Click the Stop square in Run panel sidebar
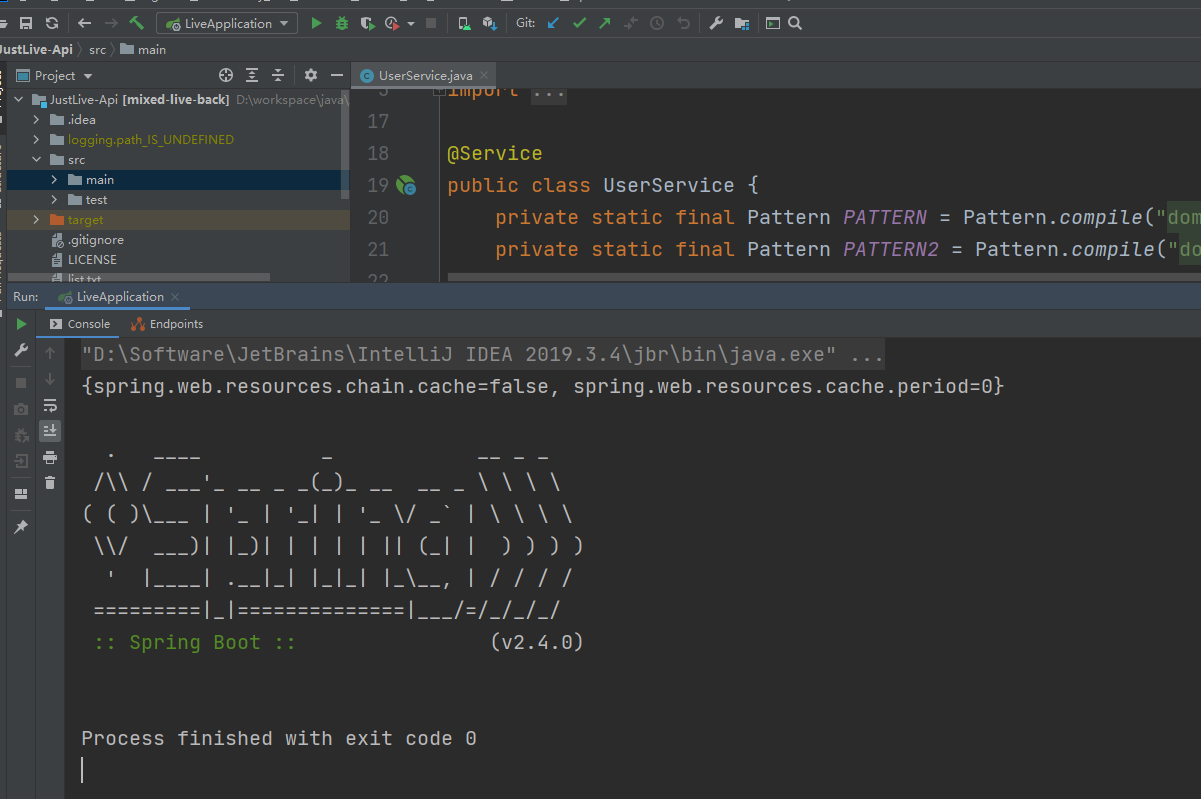The width and height of the screenshot is (1201, 799). 21,383
